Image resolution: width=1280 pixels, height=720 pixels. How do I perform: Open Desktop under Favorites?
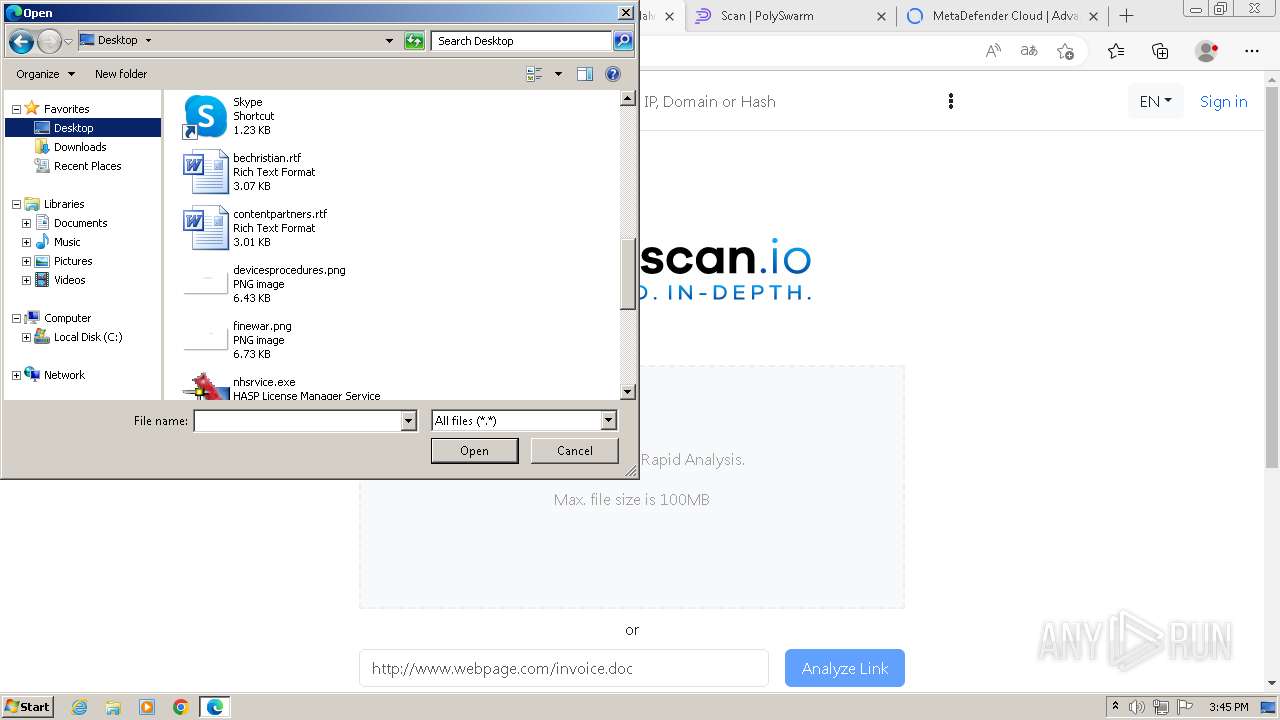point(74,128)
